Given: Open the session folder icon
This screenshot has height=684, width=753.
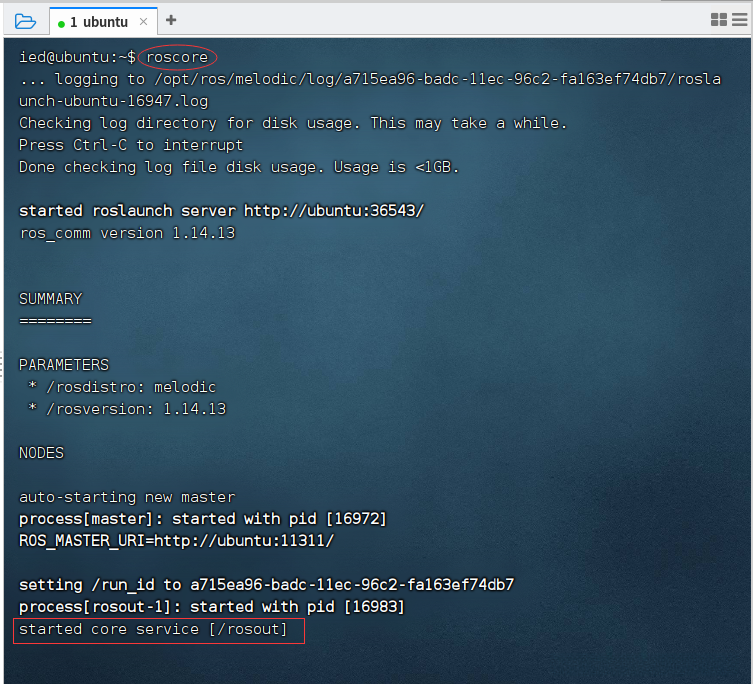Looking at the screenshot, I should 26,20.
